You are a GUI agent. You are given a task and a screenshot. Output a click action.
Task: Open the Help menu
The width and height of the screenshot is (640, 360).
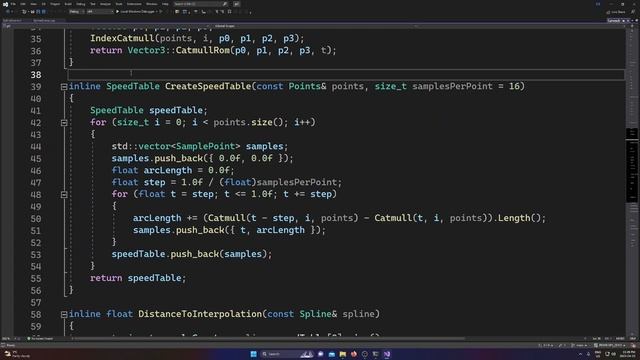[165, 4]
